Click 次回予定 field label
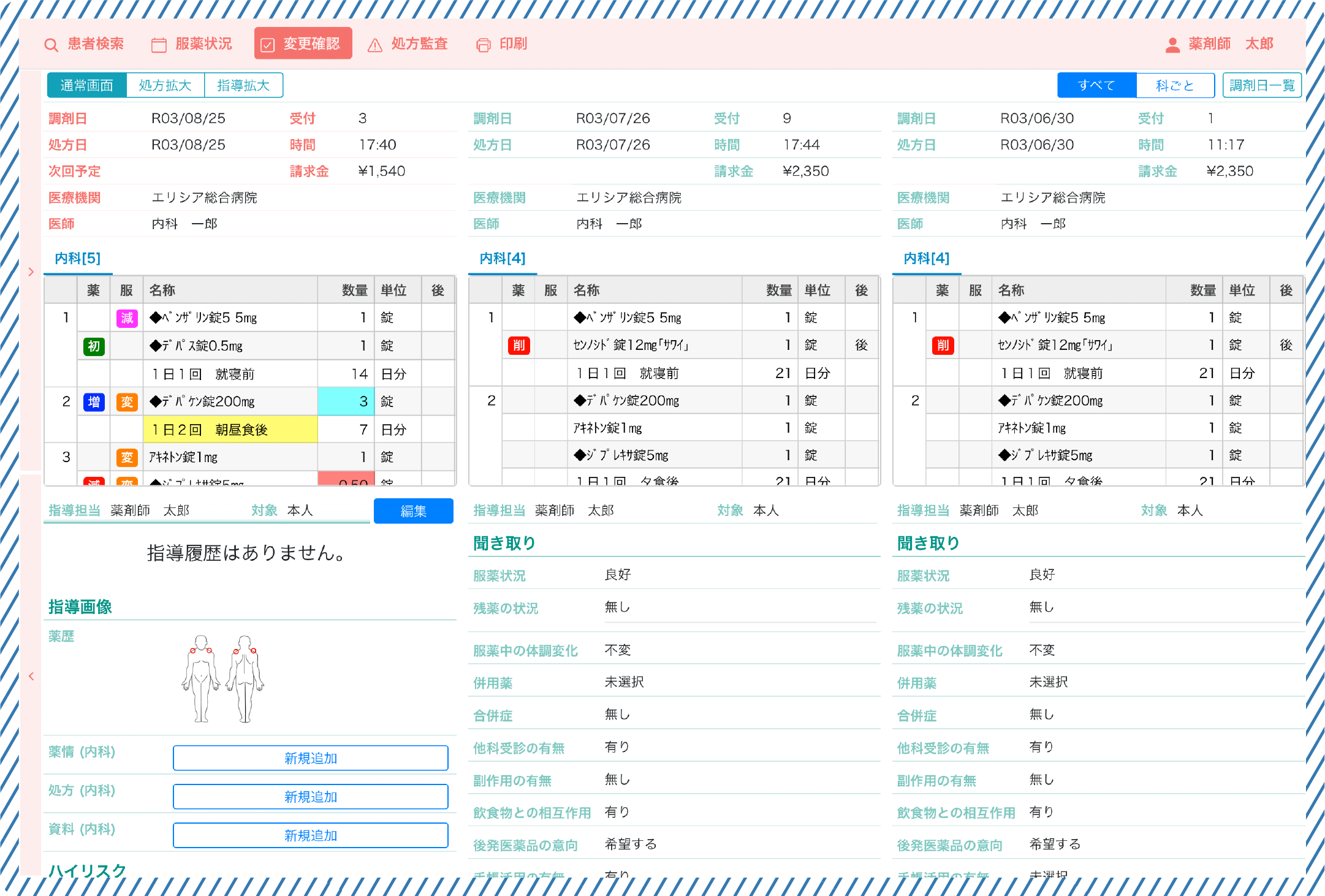Viewport: 1325px width, 896px height. point(75,172)
